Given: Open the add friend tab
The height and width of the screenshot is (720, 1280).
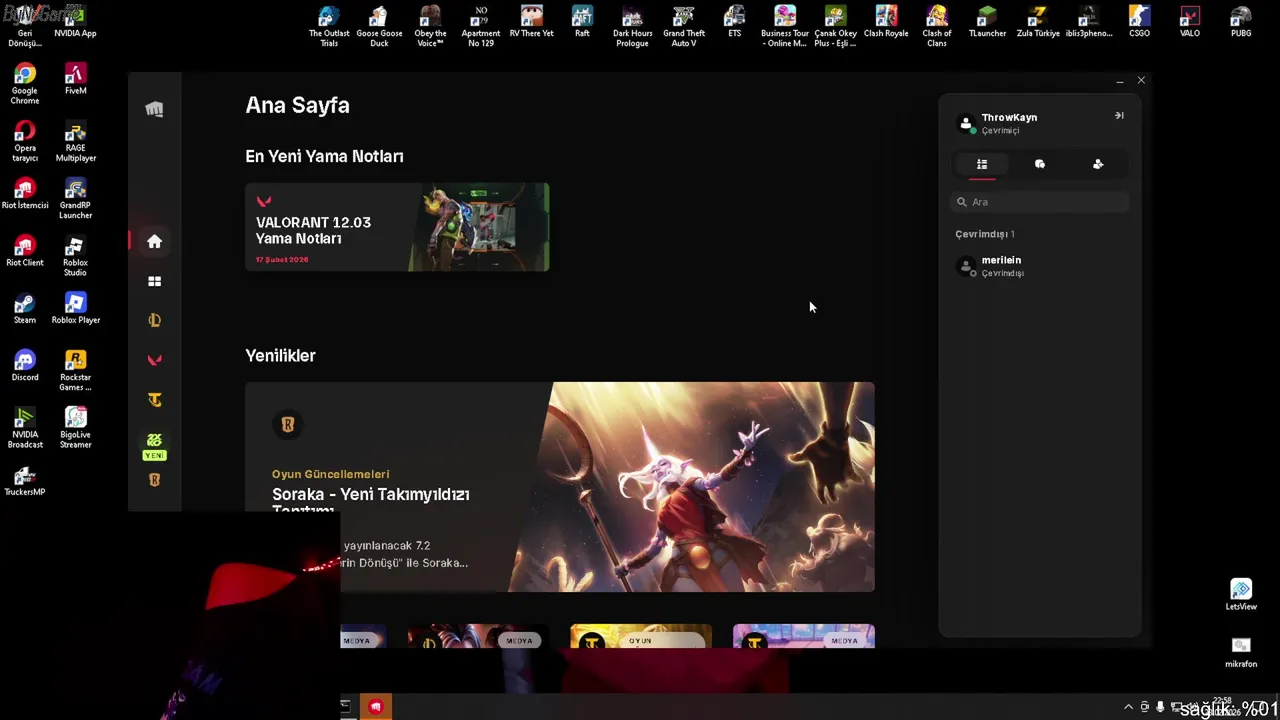Looking at the screenshot, I should tap(1098, 164).
